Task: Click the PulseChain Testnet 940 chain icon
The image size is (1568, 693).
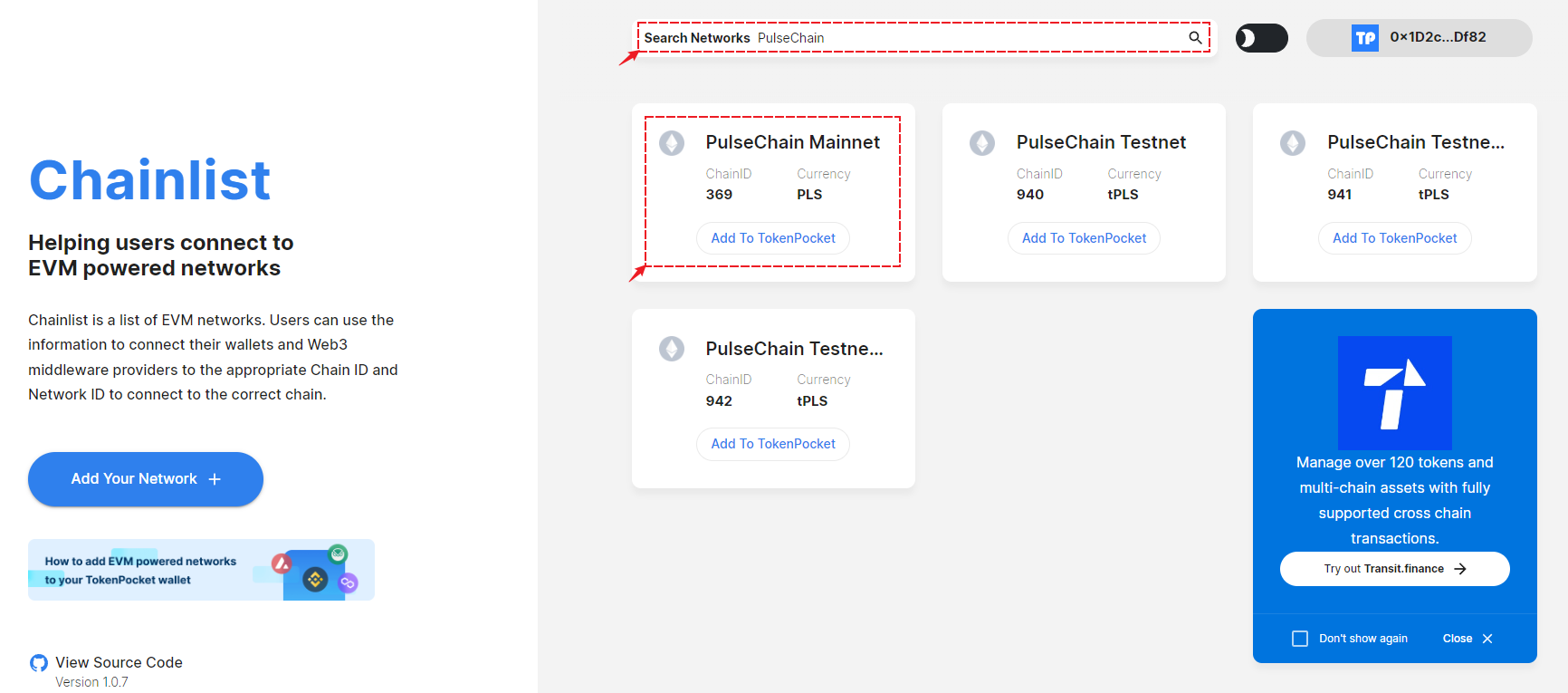Action: (x=982, y=143)
